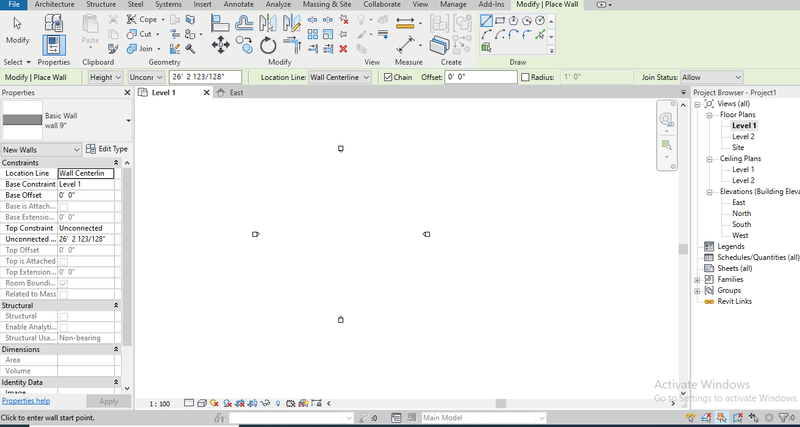Open the New Walls filter dropdown
The image size is (800, 427).
tap(41, 149)
